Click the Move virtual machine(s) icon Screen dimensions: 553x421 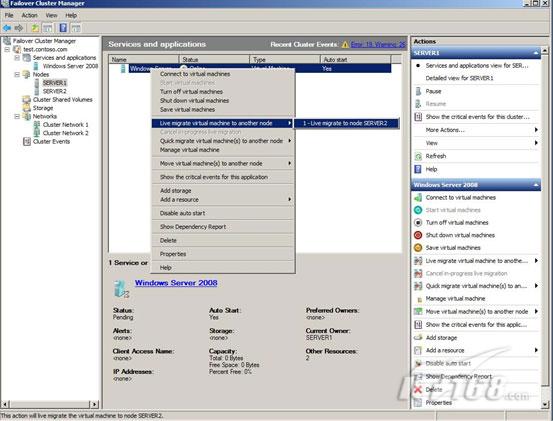tap(418, 312)
